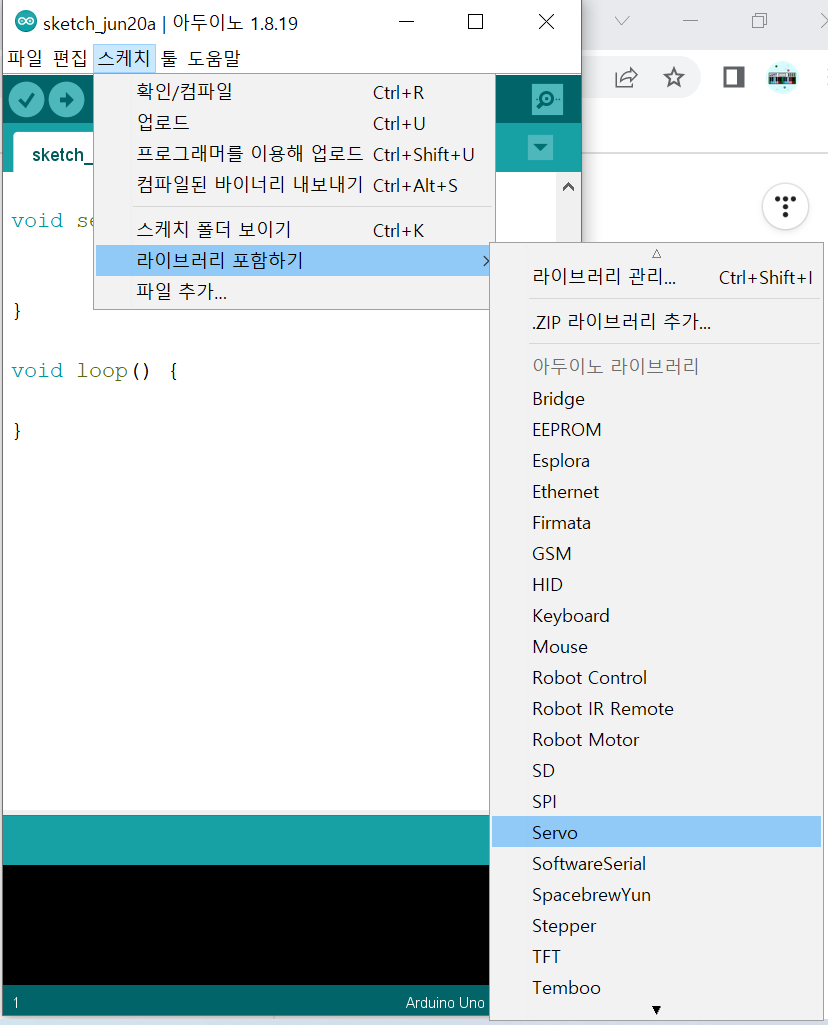
Task: Include the Robot IR Remote library
Action: 656,709
